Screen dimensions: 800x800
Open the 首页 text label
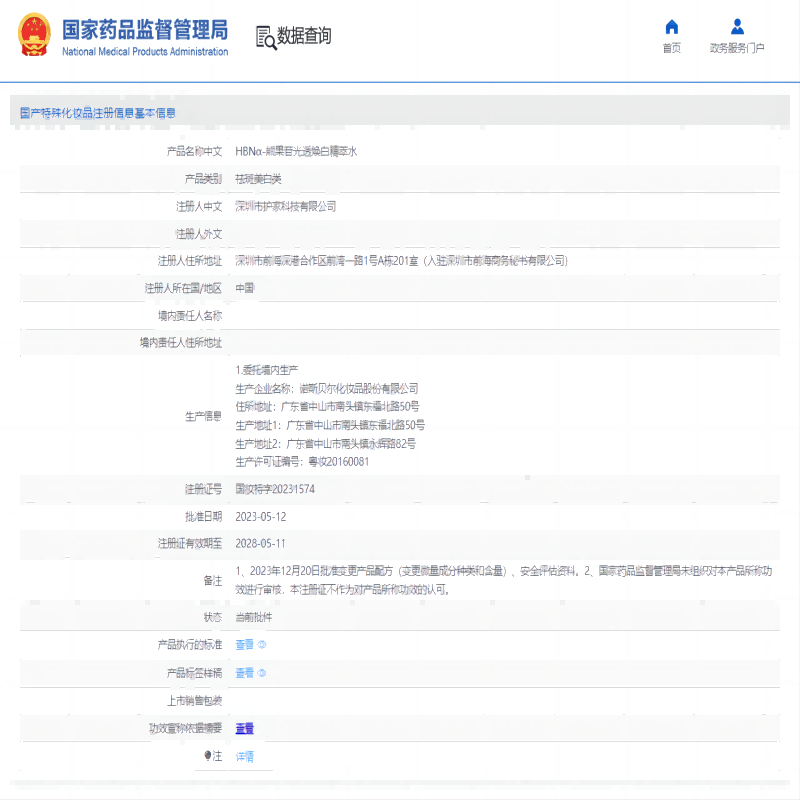(x=671, y=48)
